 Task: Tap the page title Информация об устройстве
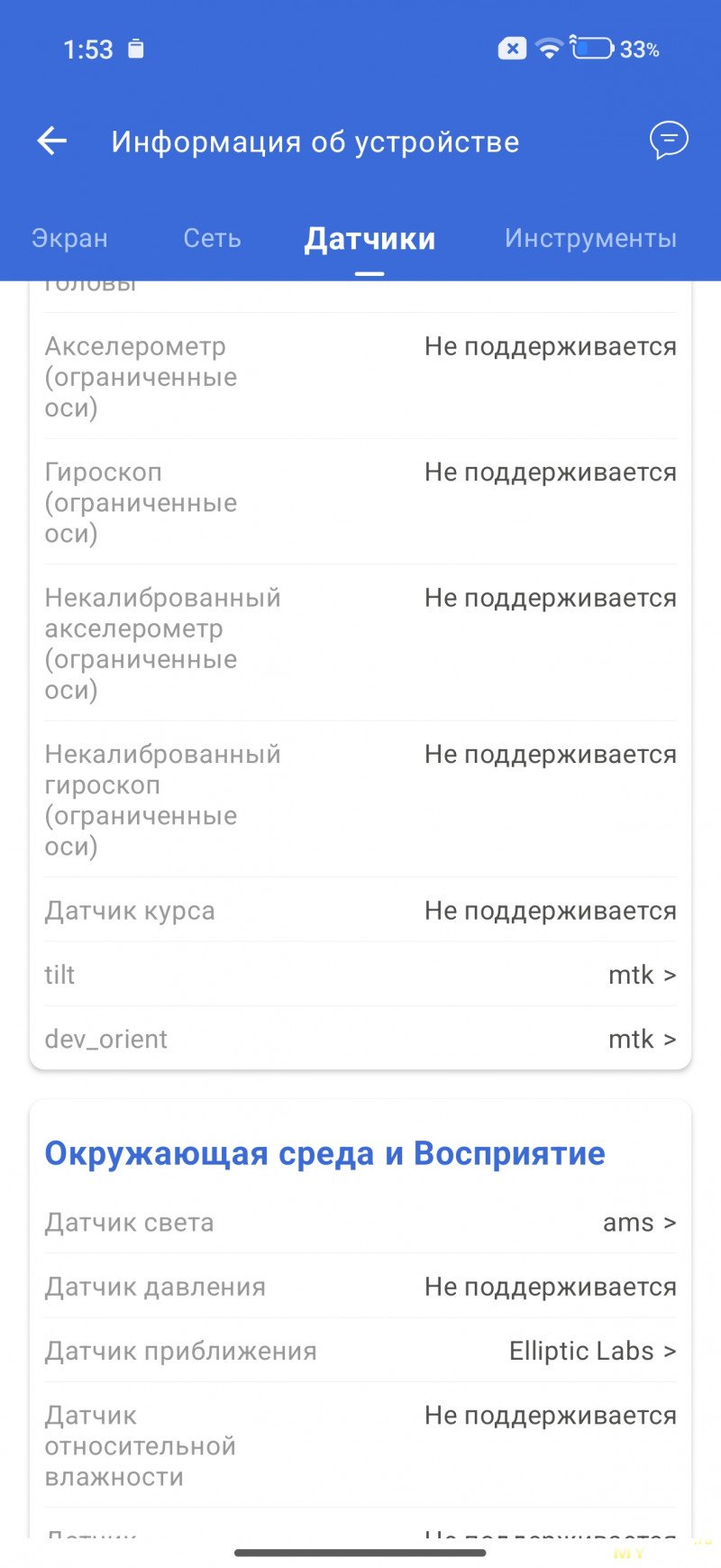(315, 142)
